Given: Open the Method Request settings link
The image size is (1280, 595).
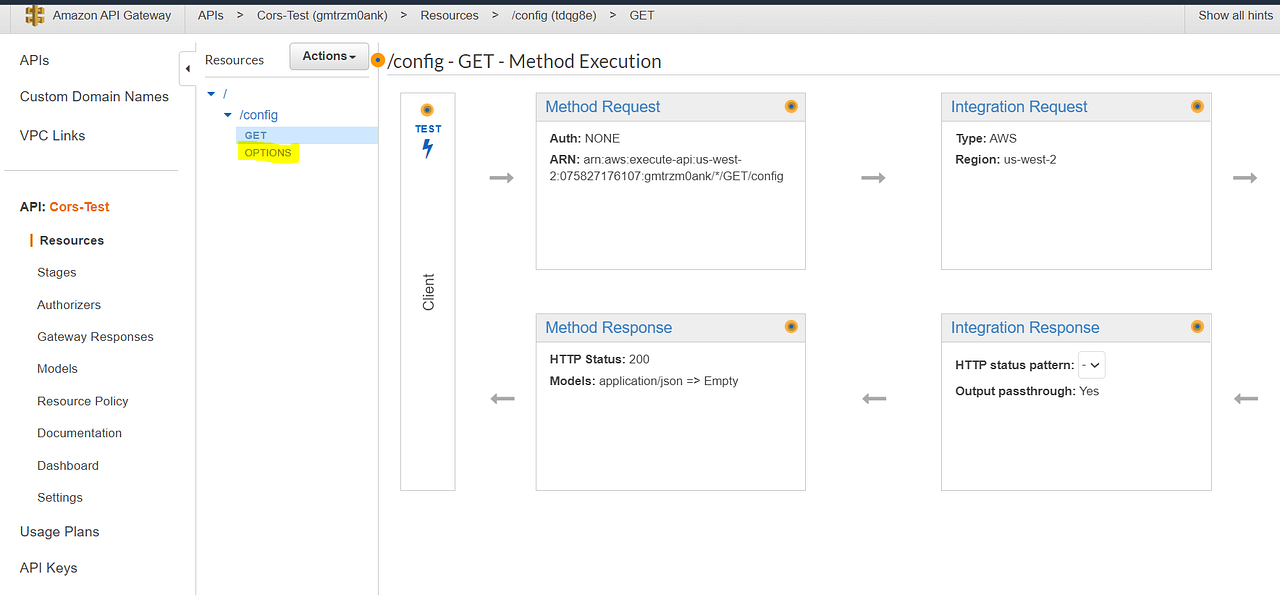Looking at the screenshot, I should pyautogui.click(x=603, y=107).
